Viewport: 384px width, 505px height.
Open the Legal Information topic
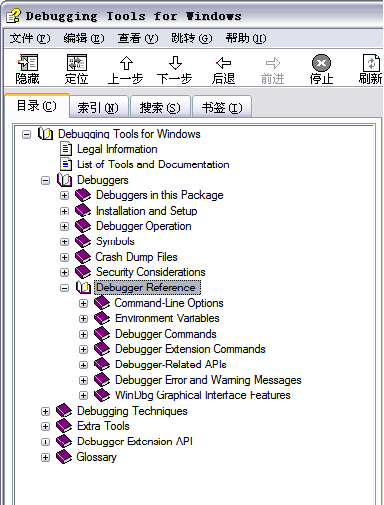117,149
